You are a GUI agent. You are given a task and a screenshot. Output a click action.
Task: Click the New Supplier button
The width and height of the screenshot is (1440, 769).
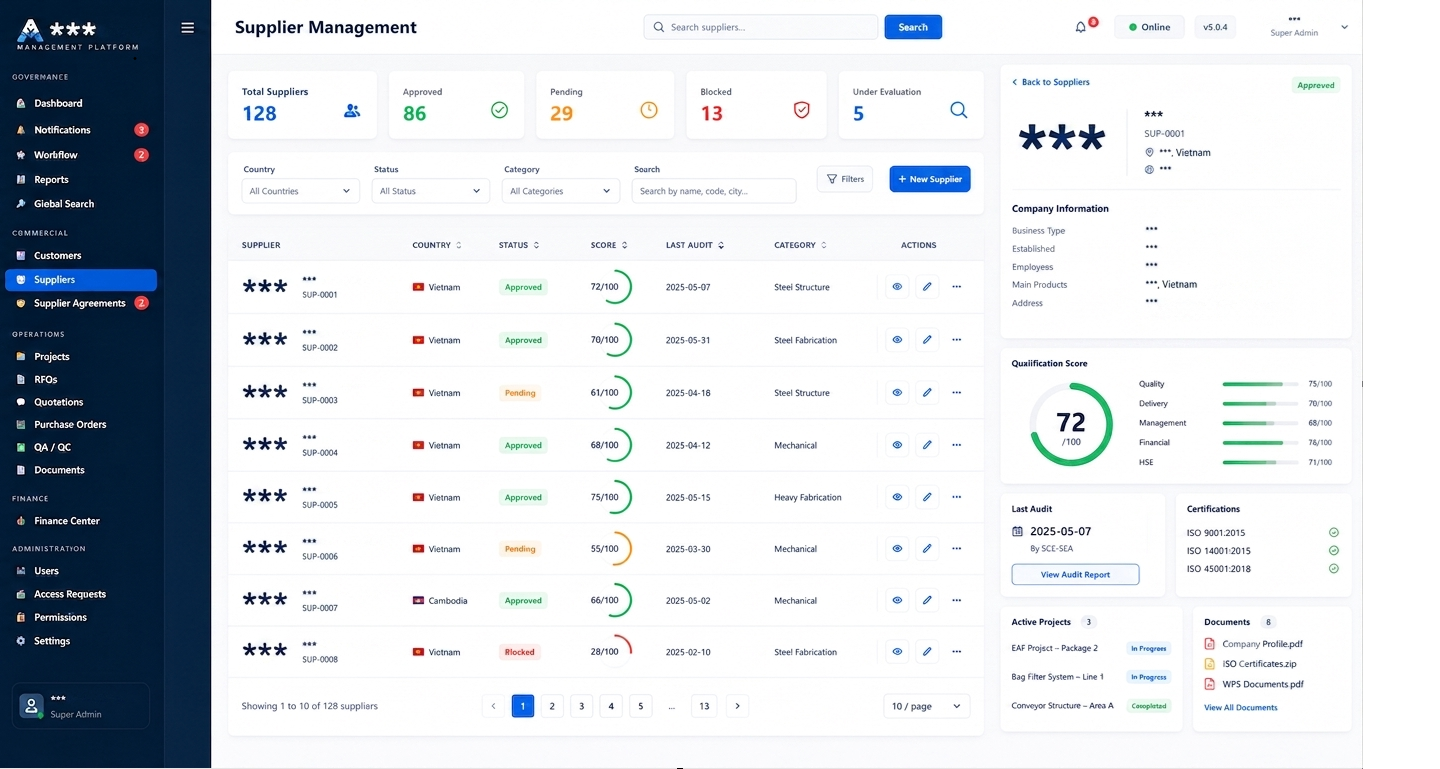(x=930, y=179)
